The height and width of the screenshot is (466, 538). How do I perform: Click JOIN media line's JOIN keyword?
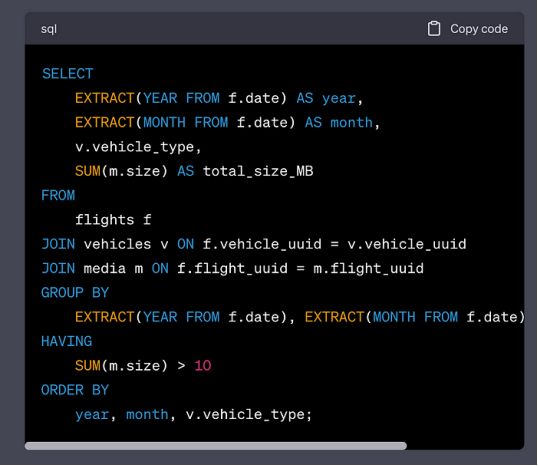point(58,269)
